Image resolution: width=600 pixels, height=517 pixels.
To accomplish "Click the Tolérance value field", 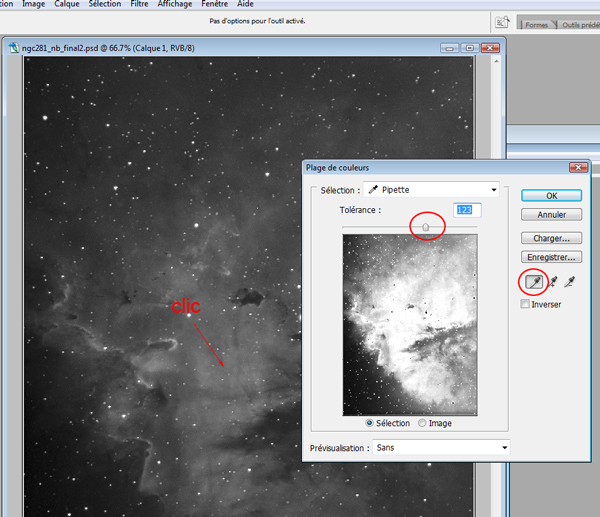I will coord(467,210).
